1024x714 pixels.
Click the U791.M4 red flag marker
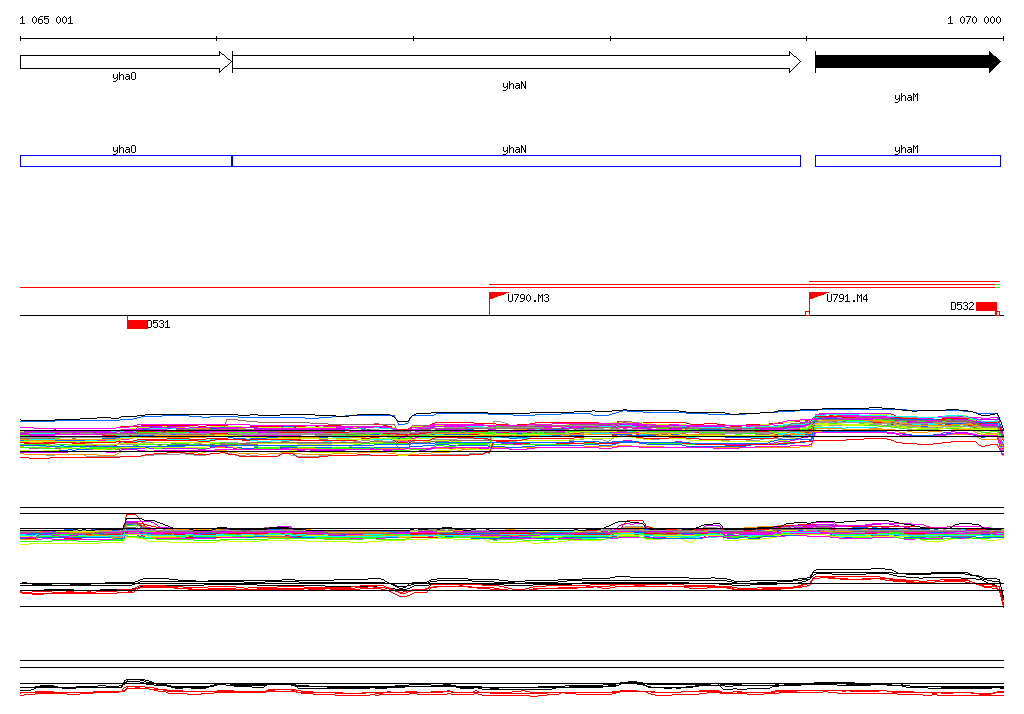pos(818,297)
